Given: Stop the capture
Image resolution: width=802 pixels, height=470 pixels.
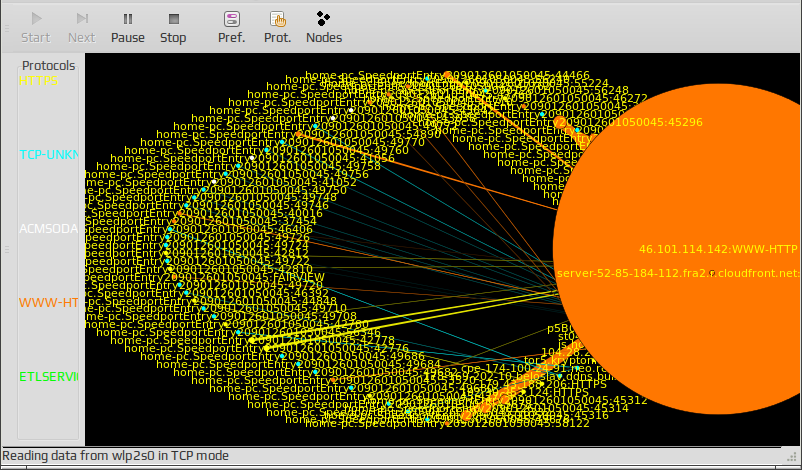Looking at the screenshot, I should 173,28.
